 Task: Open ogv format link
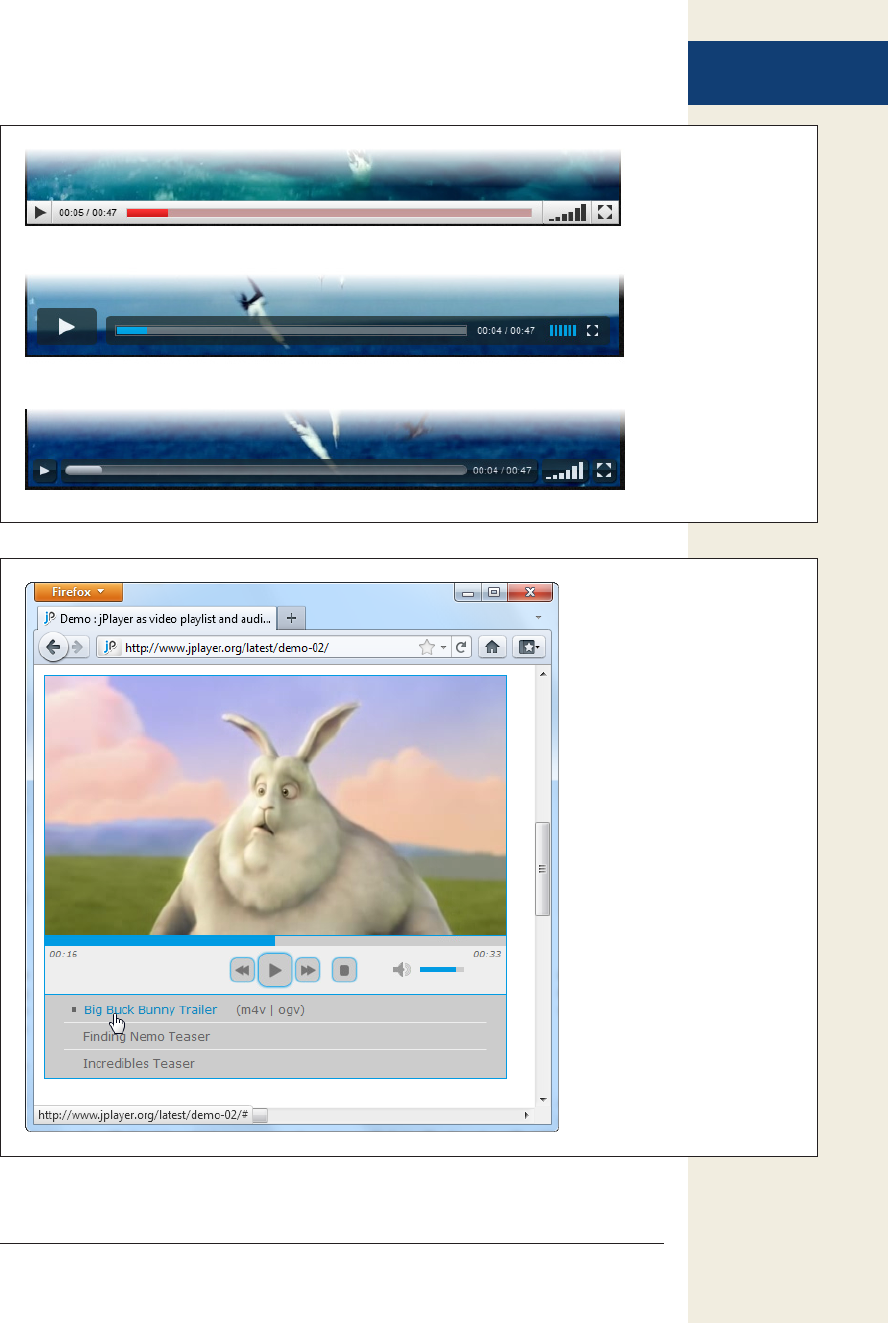[x=288, y=1010]
